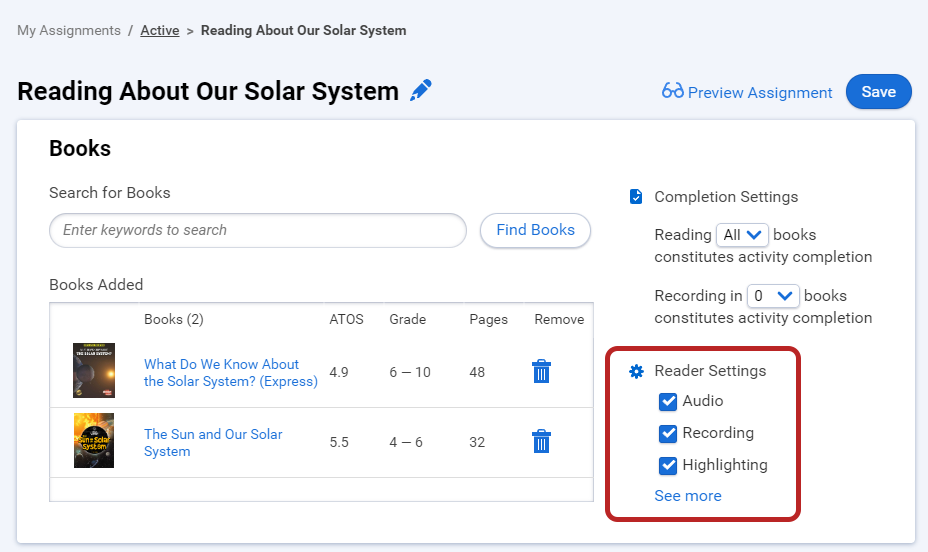Click the Completion Settings document icon
The width and height of the screenshot is (928, 552).
pos(636,196)
